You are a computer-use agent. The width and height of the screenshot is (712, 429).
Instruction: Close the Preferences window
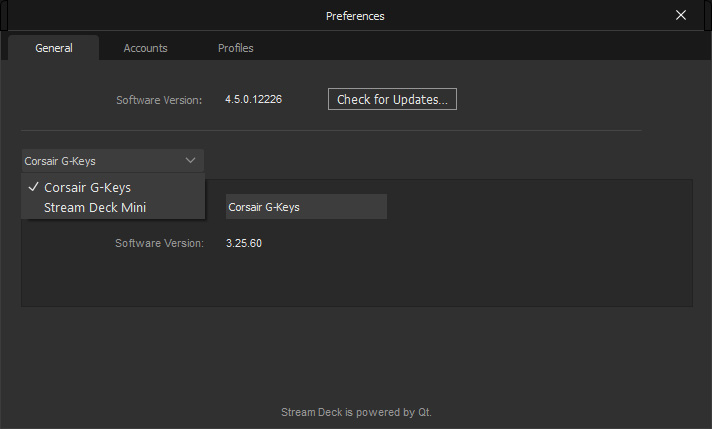click(x=681, y=15)
